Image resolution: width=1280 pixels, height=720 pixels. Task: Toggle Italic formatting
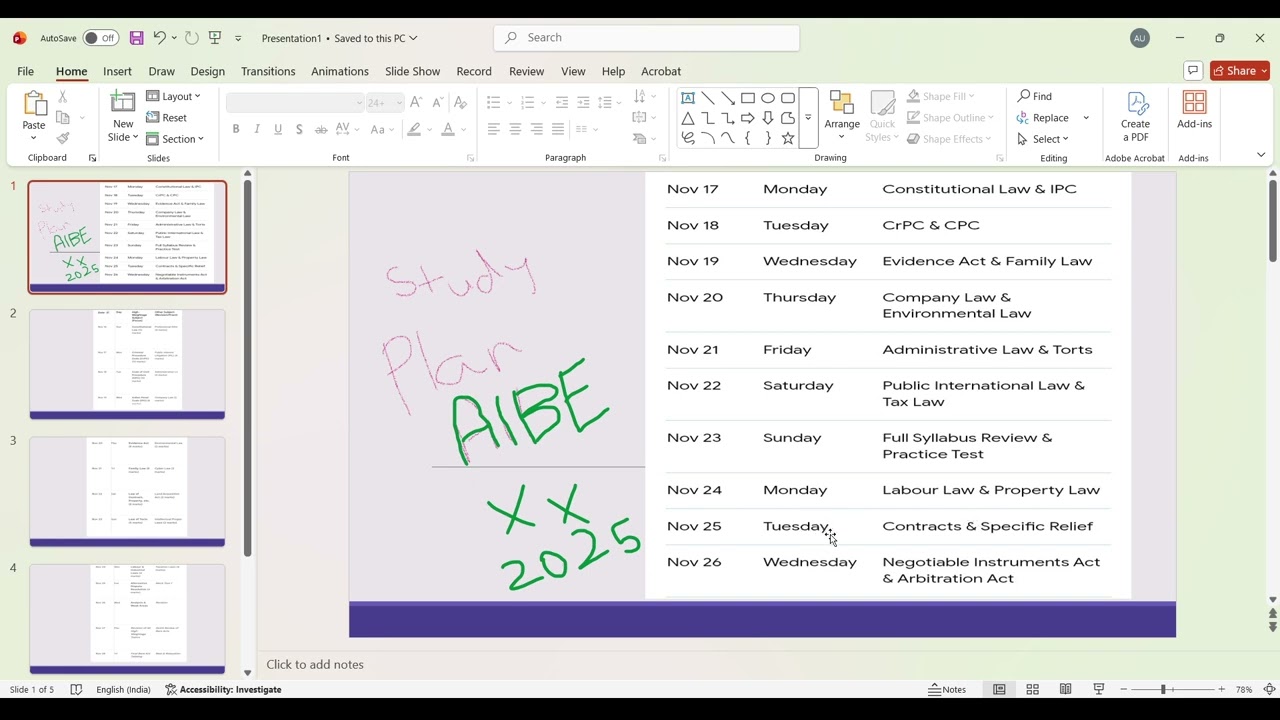[257, 129]
